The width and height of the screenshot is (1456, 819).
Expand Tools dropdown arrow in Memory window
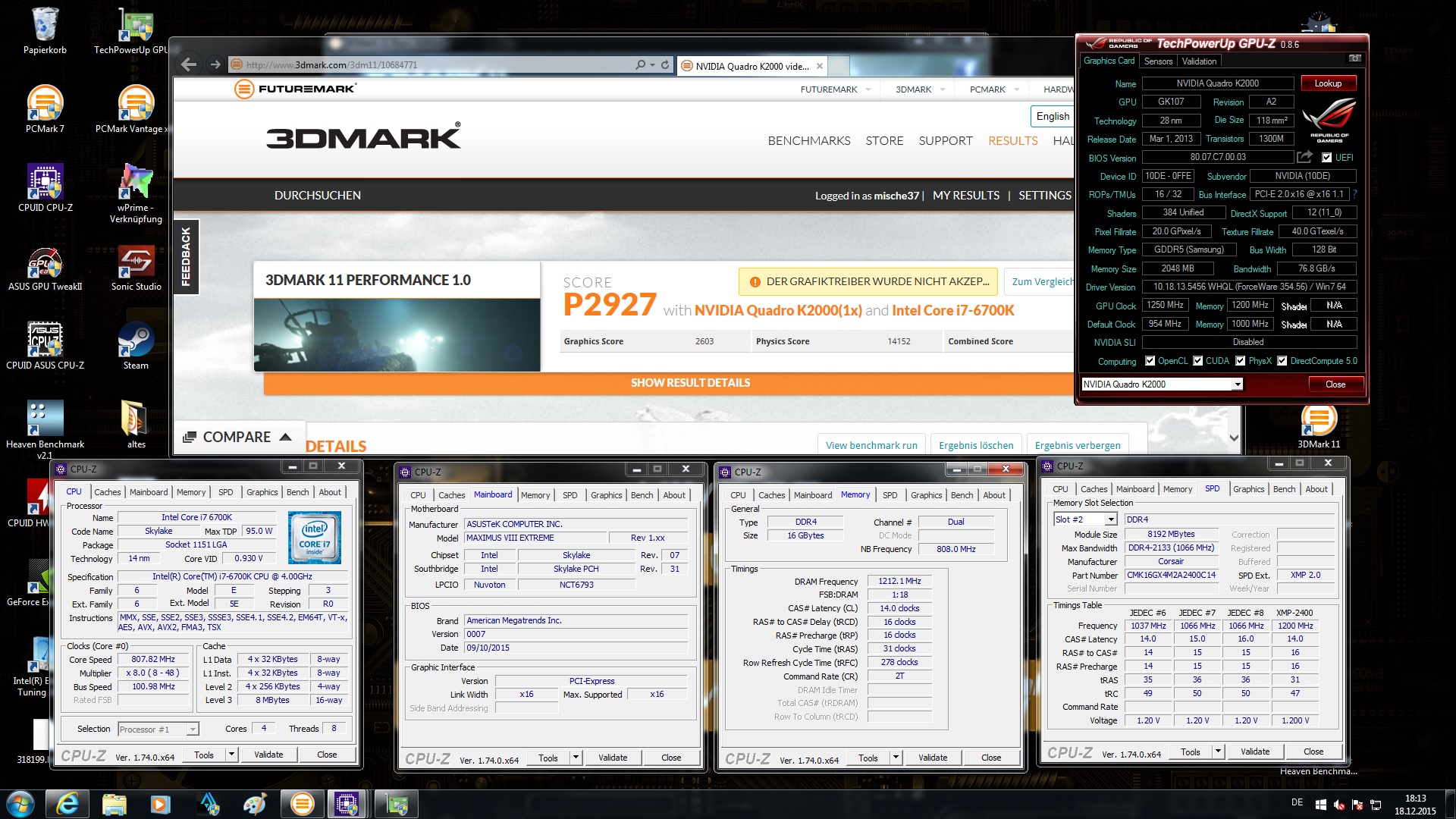(x=896, y=758)
